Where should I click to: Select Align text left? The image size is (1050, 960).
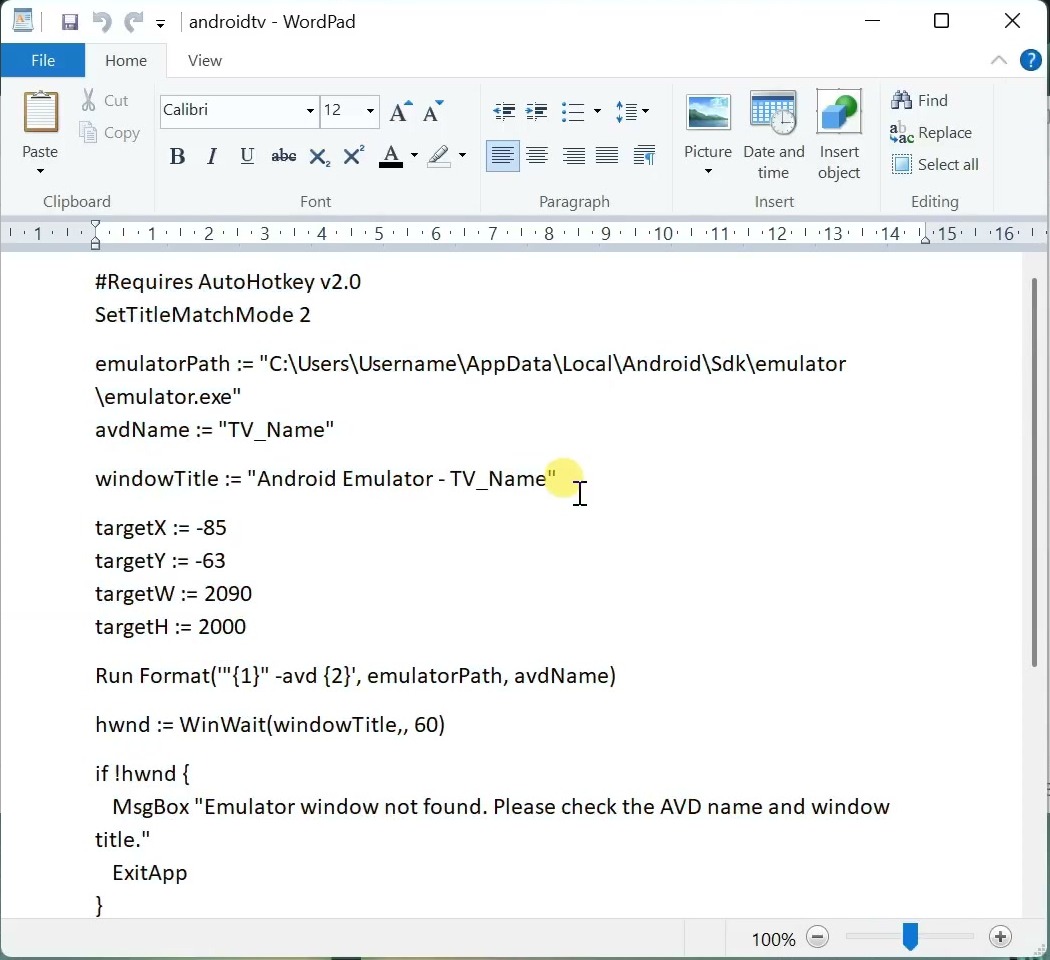[x=502, y=156]
